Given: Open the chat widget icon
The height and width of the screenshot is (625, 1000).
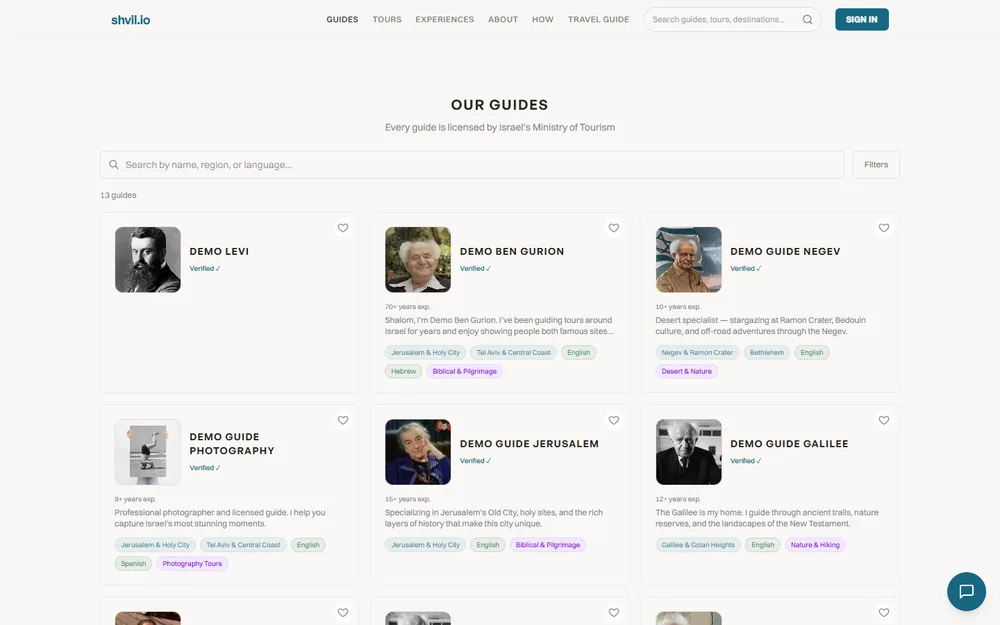Looking at the screenshot, I should click(966, 591).
